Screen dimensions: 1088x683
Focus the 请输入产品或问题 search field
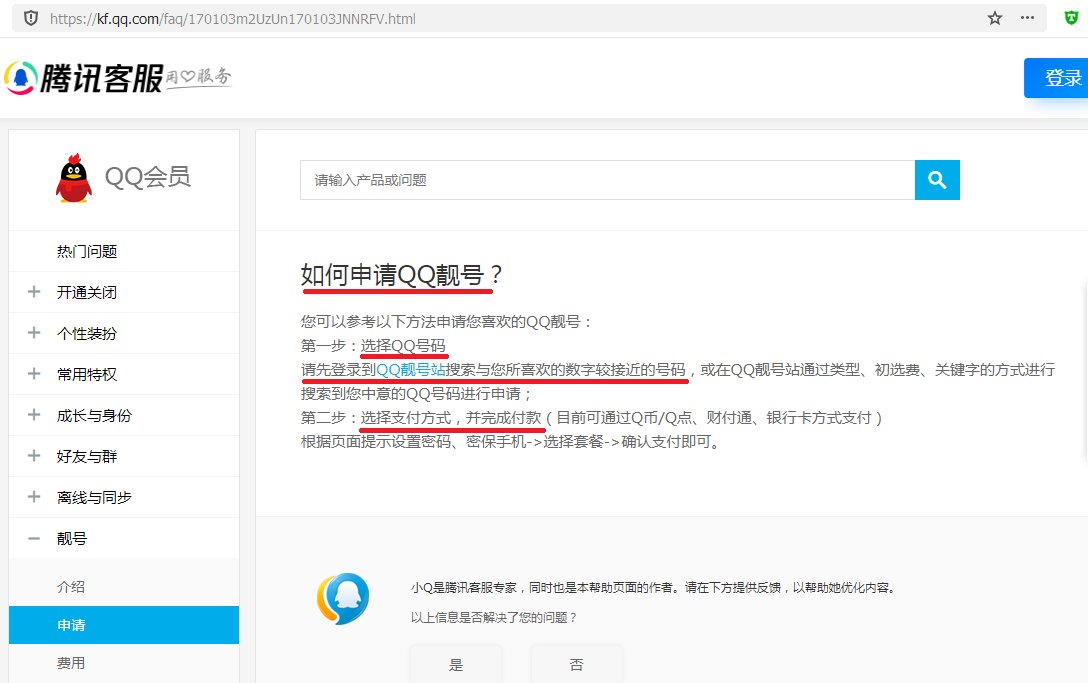607,180
